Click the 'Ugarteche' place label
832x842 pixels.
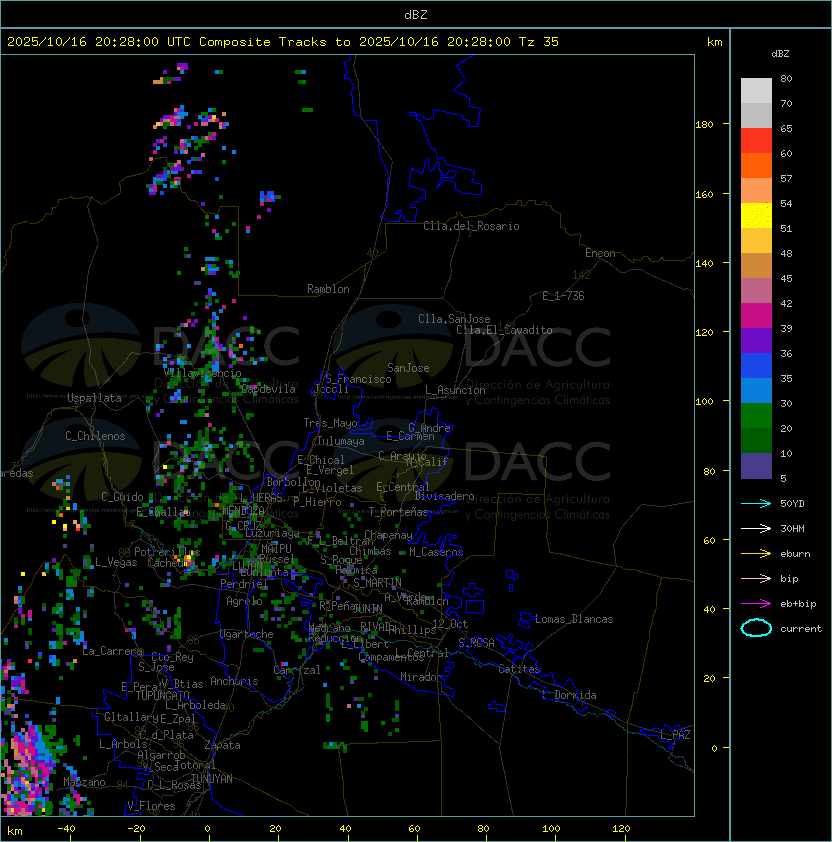click(x=247, y=634)
